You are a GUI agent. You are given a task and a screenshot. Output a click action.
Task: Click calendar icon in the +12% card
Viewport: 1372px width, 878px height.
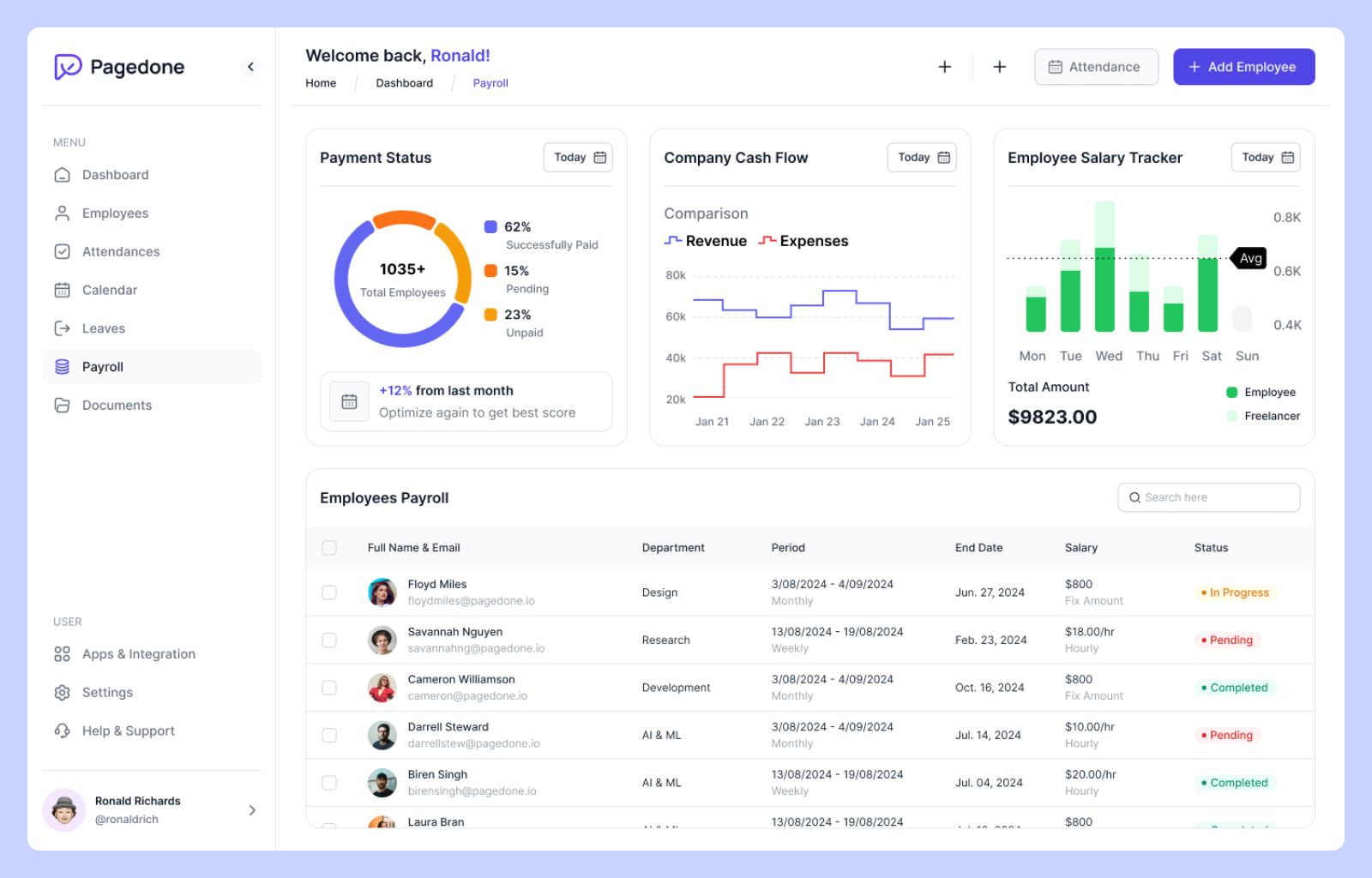click(349, 401)
